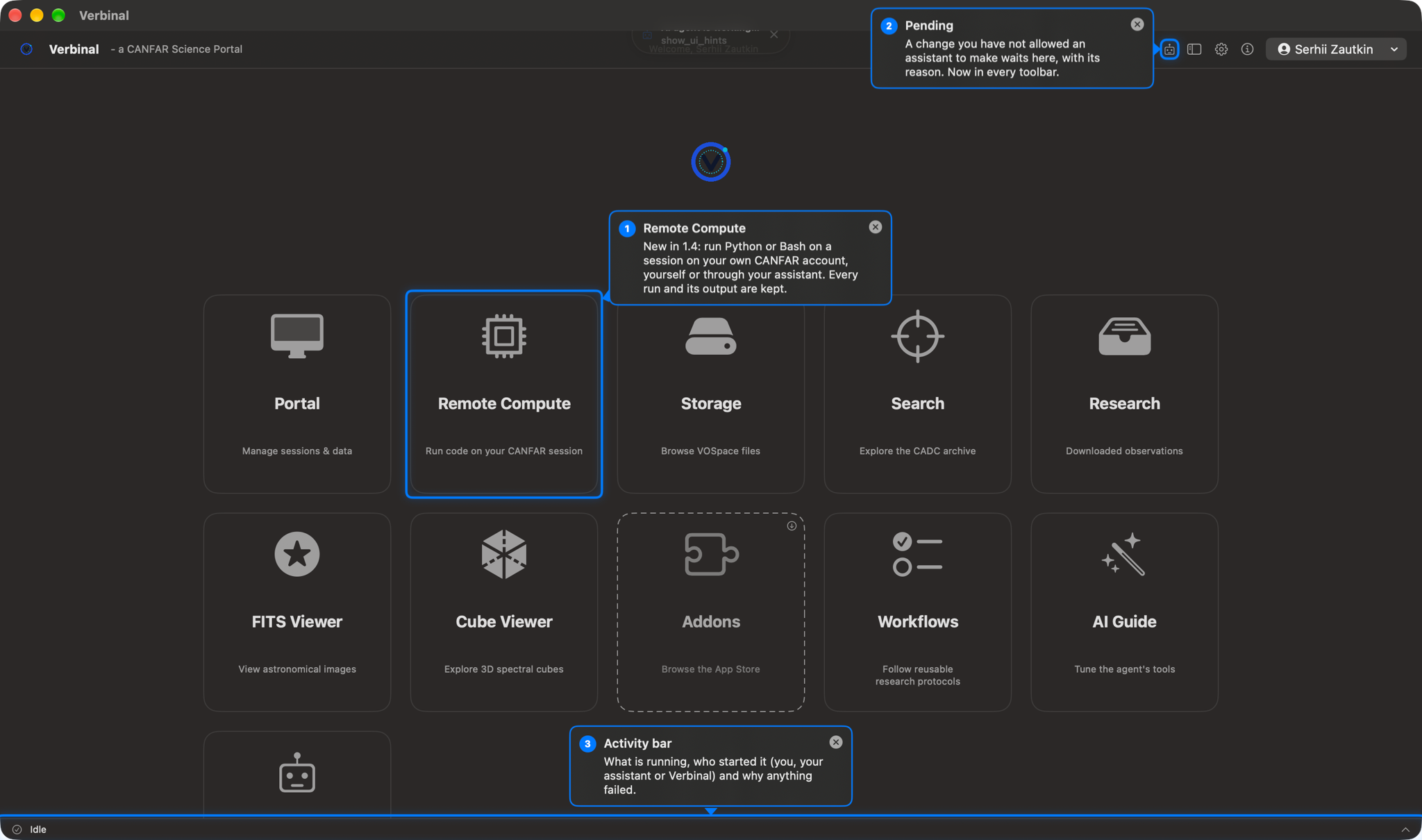
Task: Click 'Follow reusable research protocols' text
Action: [918, 675]
